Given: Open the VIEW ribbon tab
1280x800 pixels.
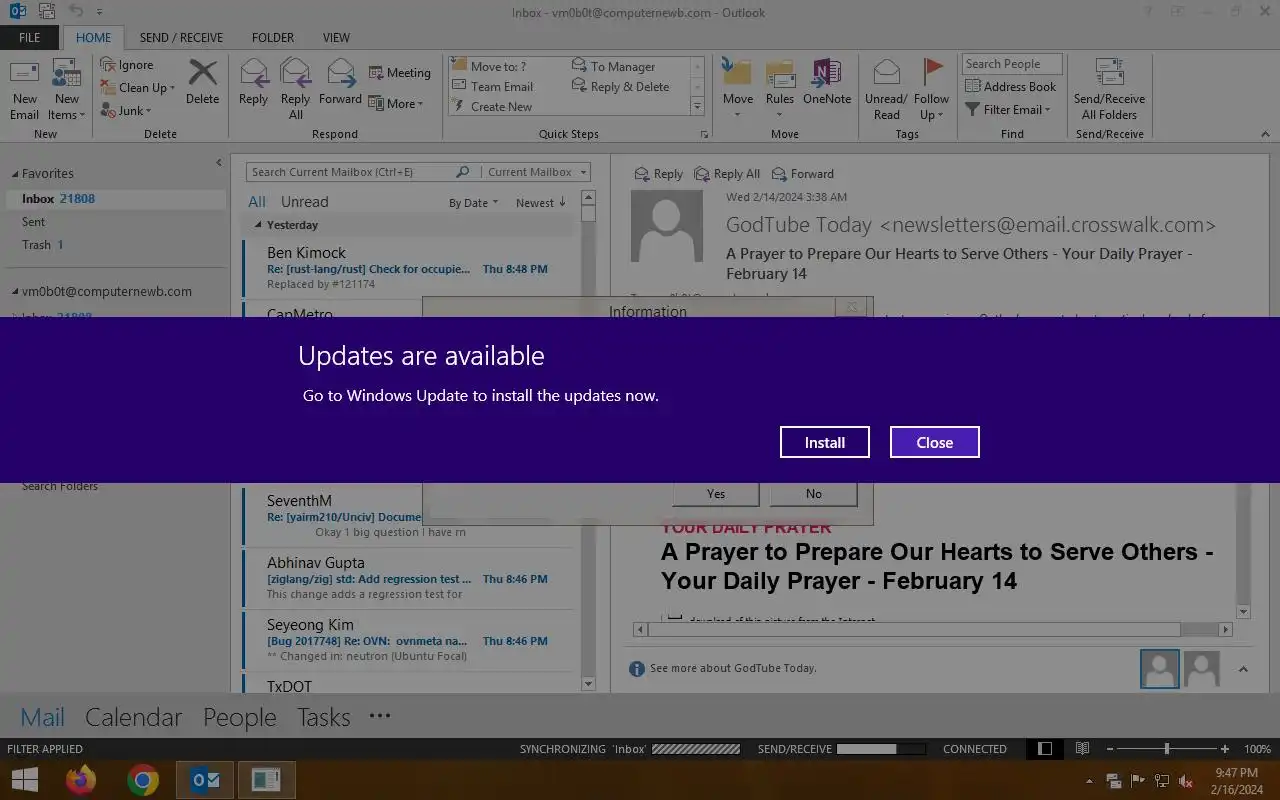Looking at the screenshot, I should [x=336, y=38].
